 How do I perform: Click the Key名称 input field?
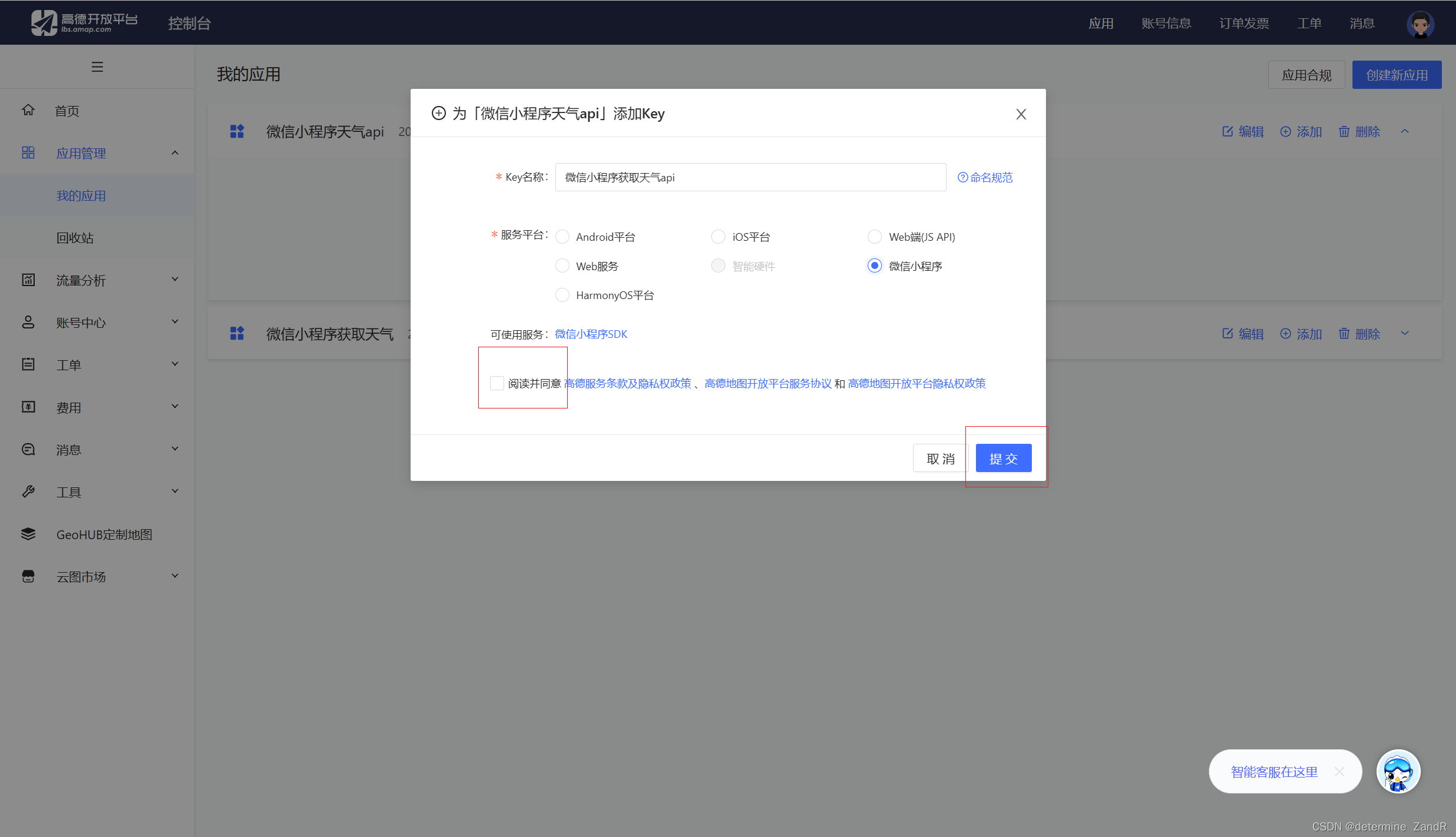tap(751, 177)
